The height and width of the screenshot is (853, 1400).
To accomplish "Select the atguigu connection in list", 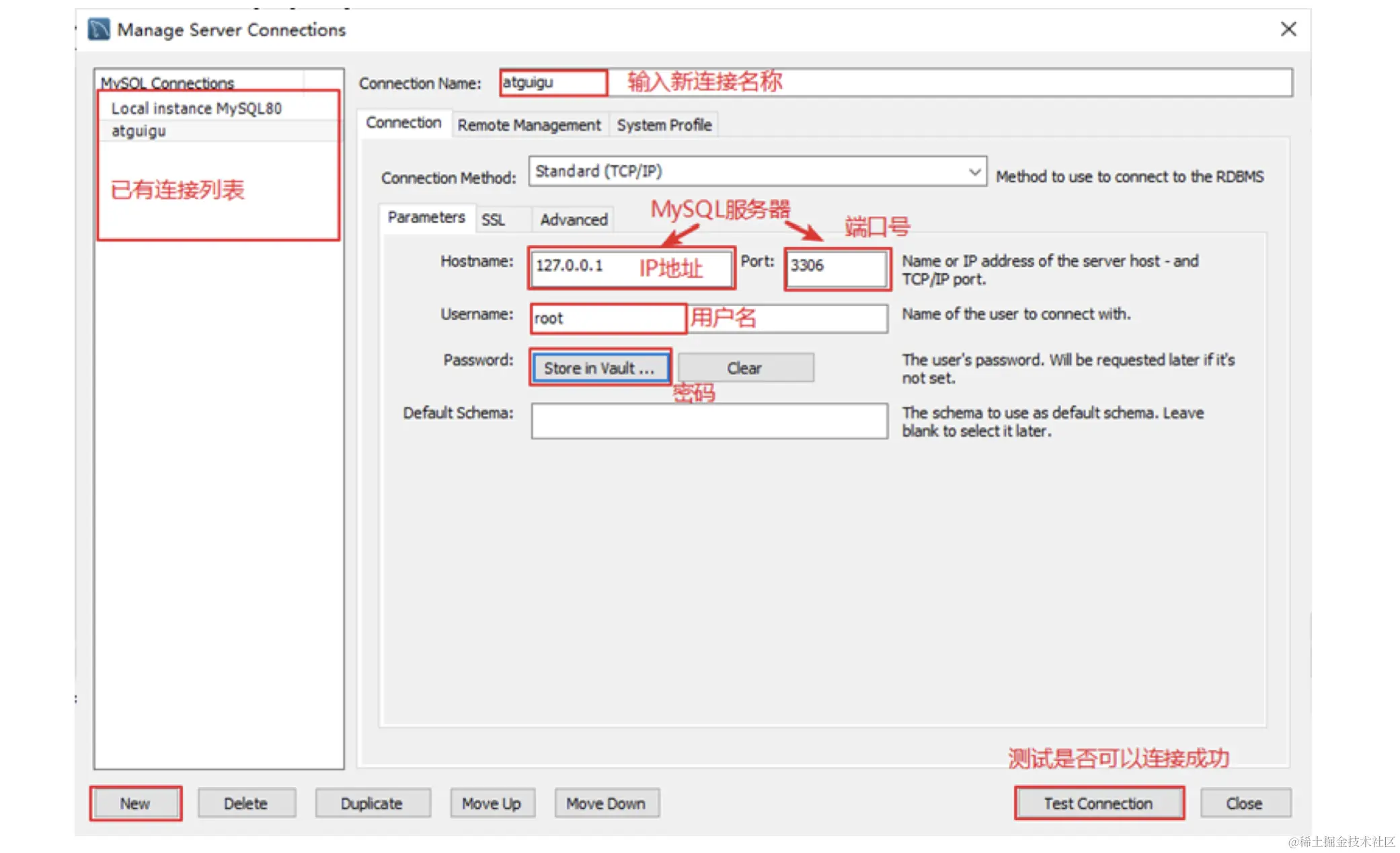I will 139,131.
